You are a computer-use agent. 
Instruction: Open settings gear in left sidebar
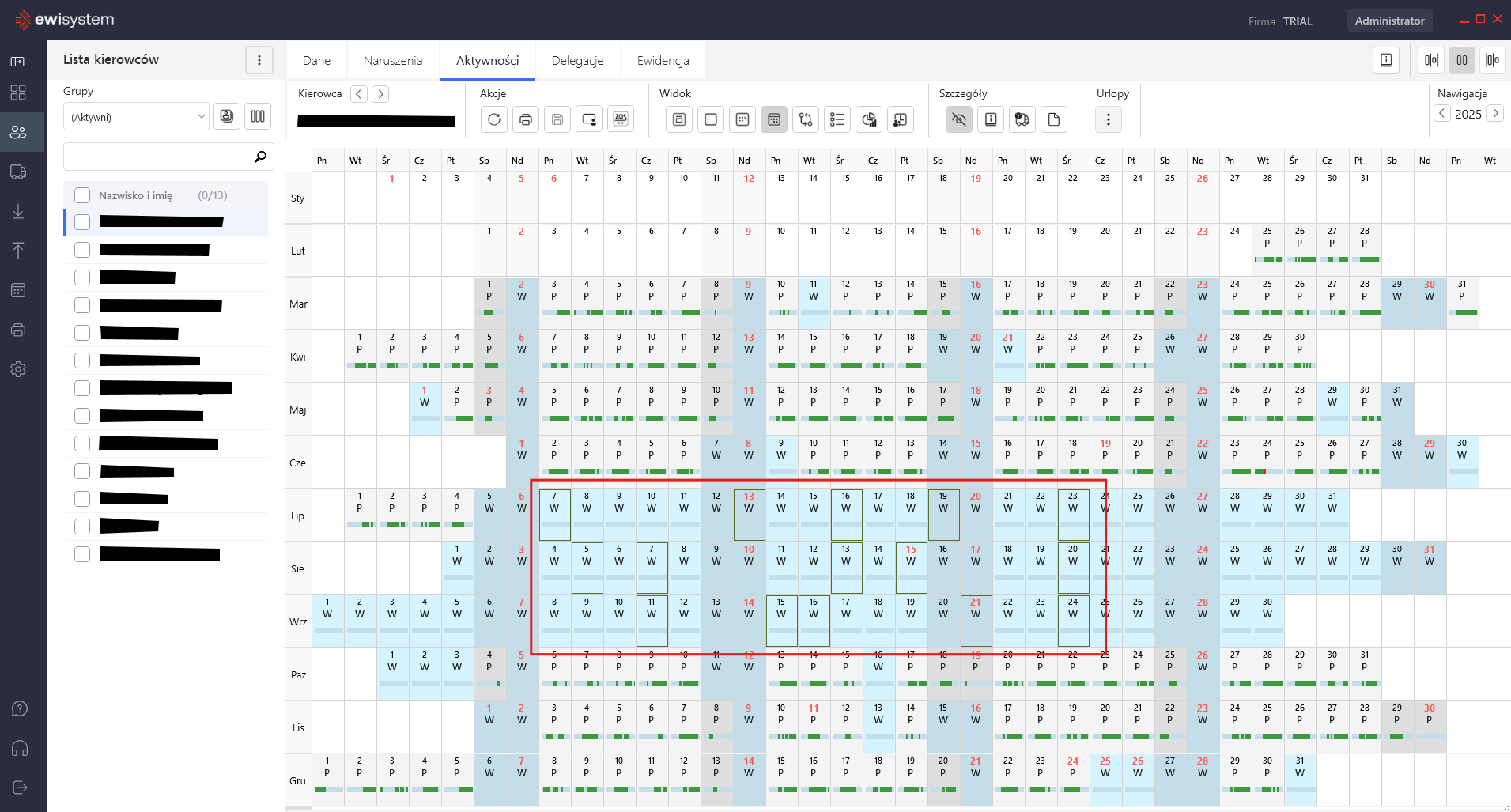tap(18, 369)
